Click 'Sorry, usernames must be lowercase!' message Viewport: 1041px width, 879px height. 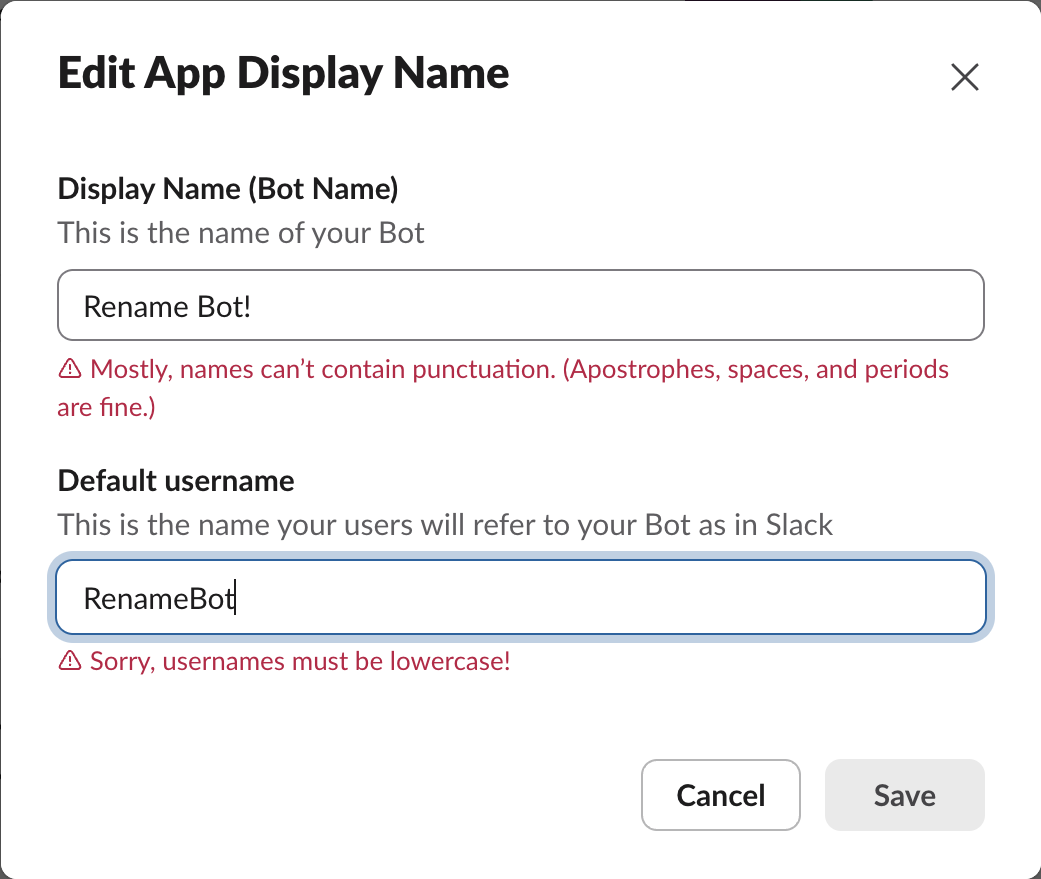click(x=300, y=661)
